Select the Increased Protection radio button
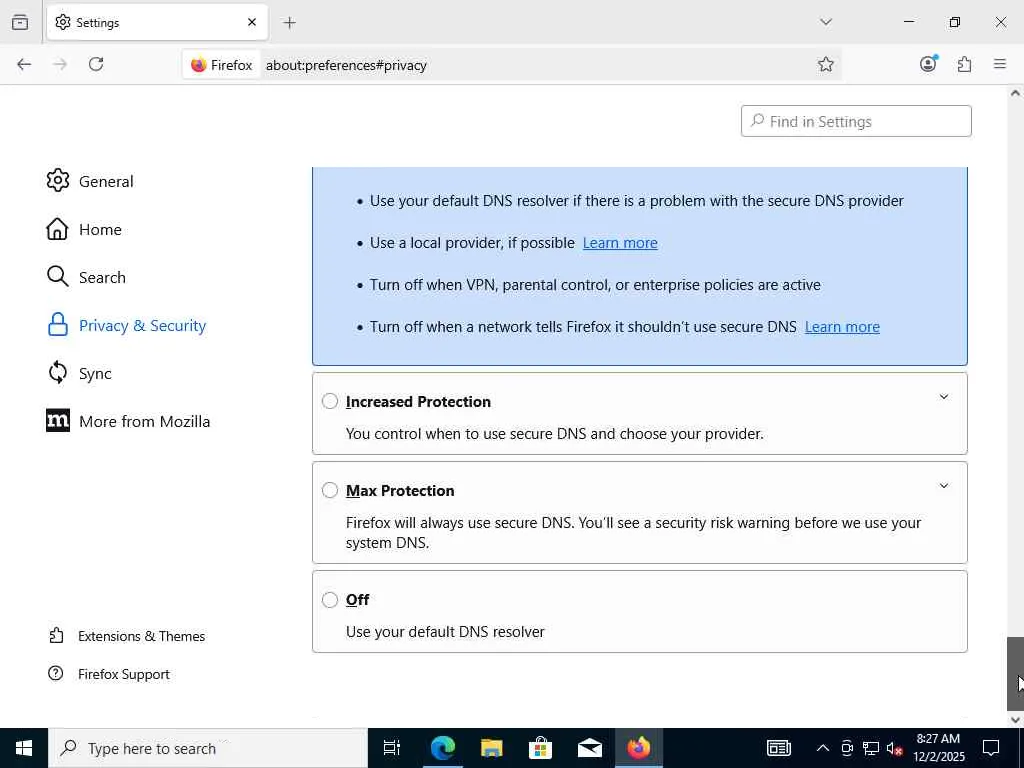Image resolution: width=1024 pixels, height=768 pixels. pyautogui.click(x=330, y=401)
